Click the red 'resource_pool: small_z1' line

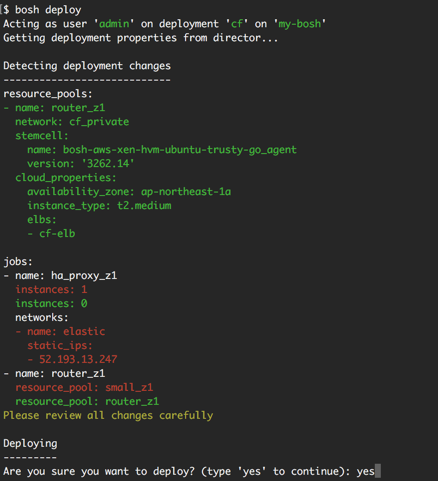click(84, 387)
